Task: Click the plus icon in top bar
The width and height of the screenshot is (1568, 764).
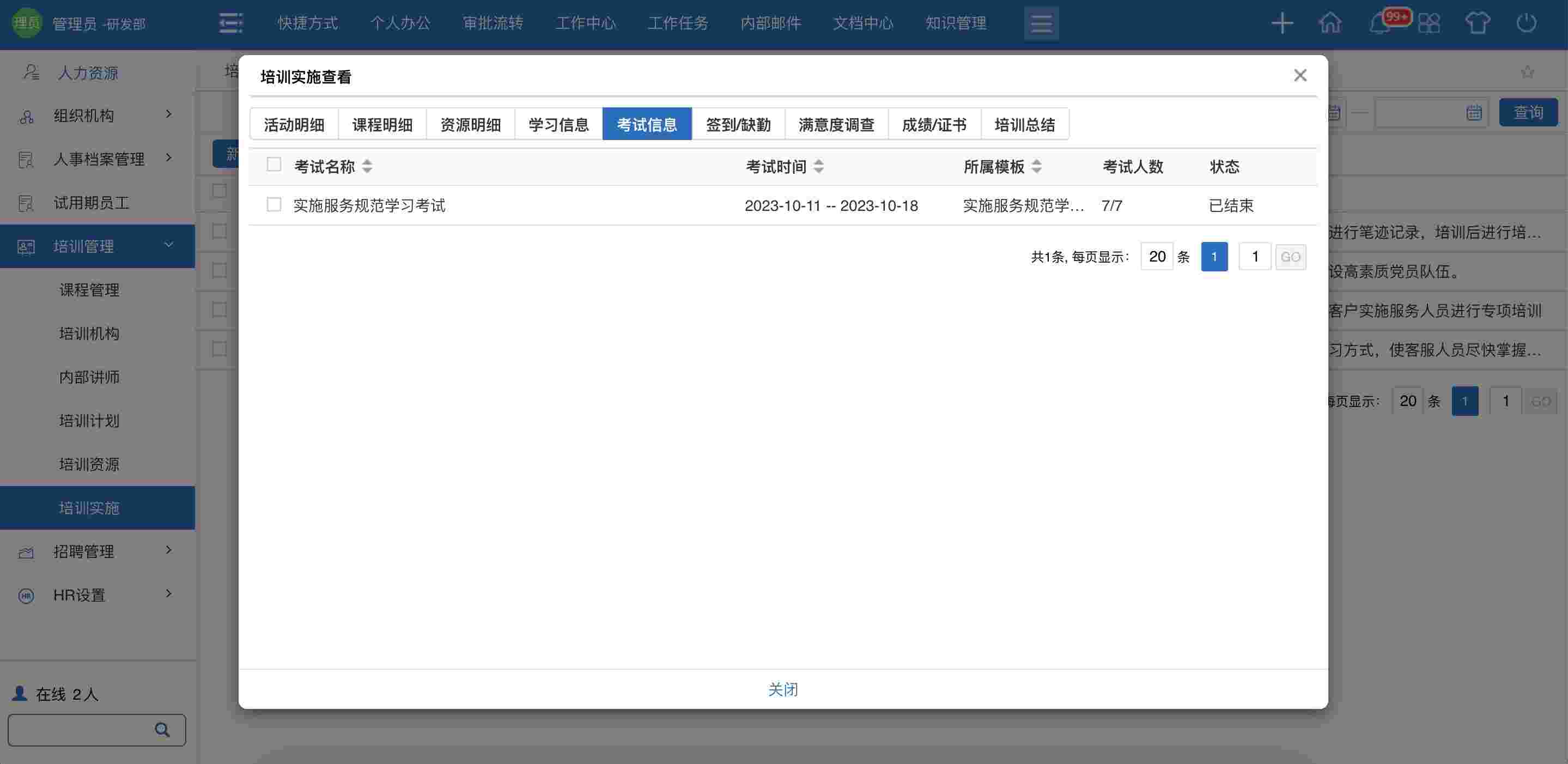Action: click(x=1282, y=23)
